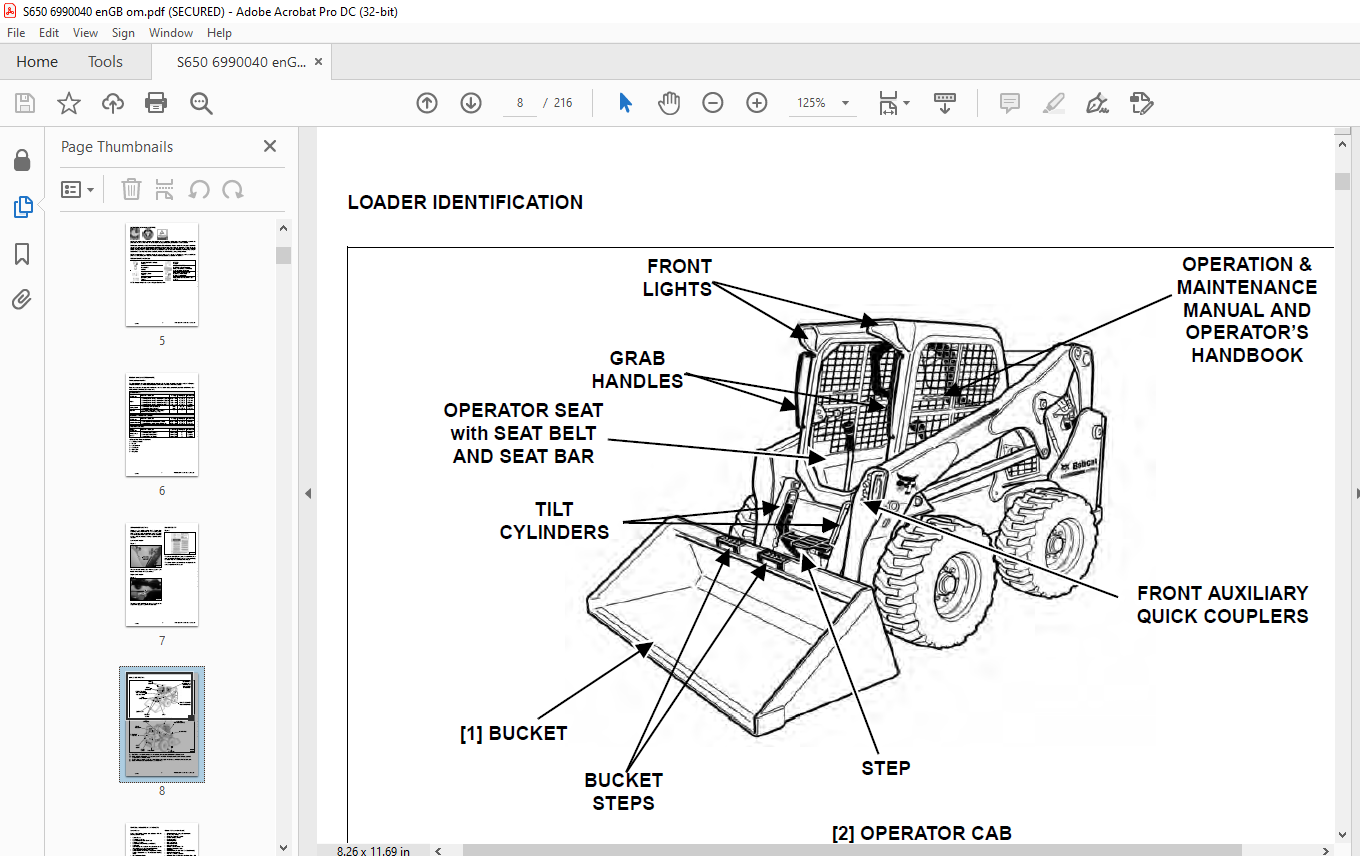Go to the next page arrow

[471, 103]
